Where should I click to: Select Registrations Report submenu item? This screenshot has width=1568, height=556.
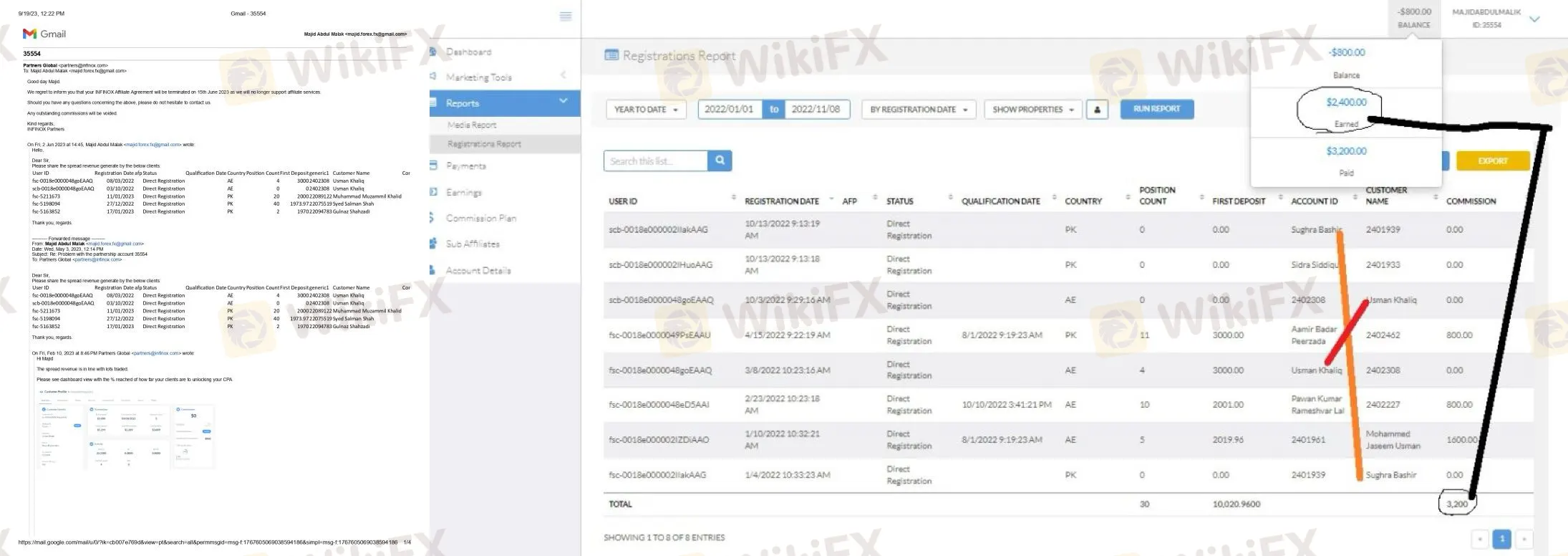[484, 144]
